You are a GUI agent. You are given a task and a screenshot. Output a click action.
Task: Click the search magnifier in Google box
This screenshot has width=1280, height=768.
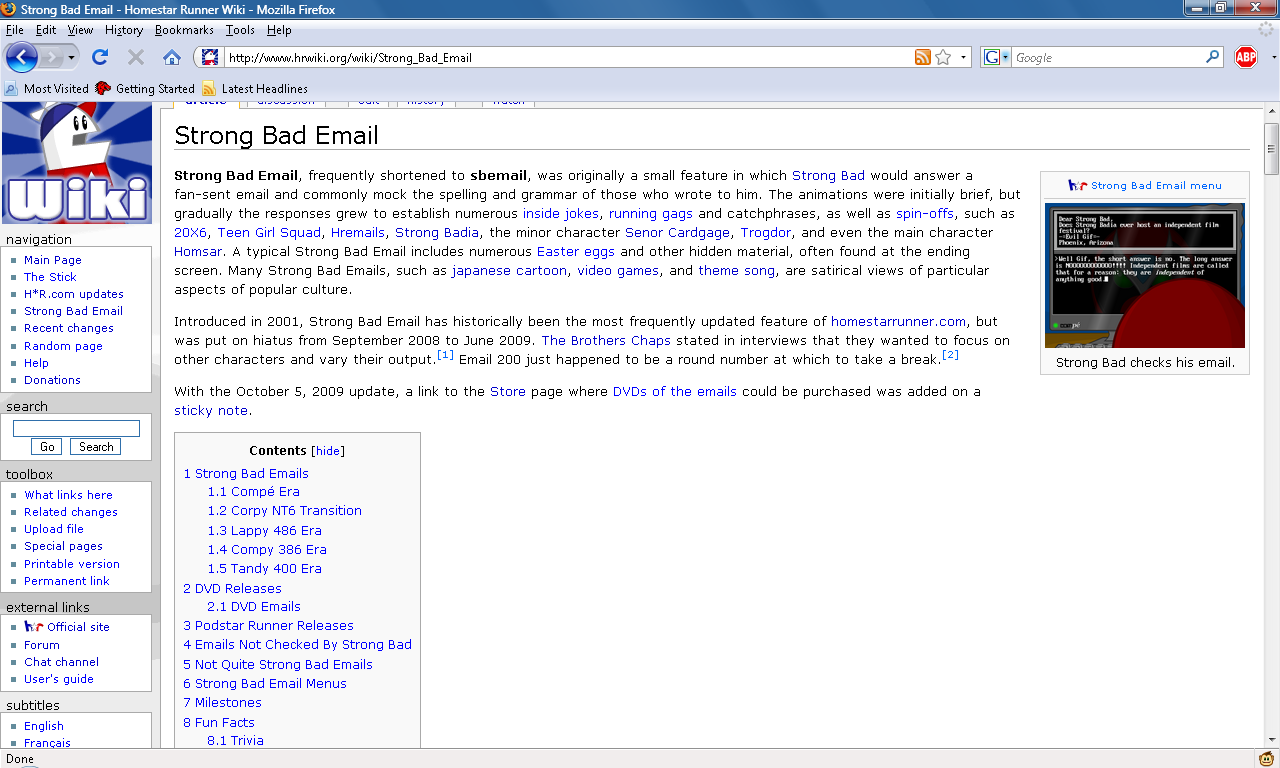pos(1213,57)
